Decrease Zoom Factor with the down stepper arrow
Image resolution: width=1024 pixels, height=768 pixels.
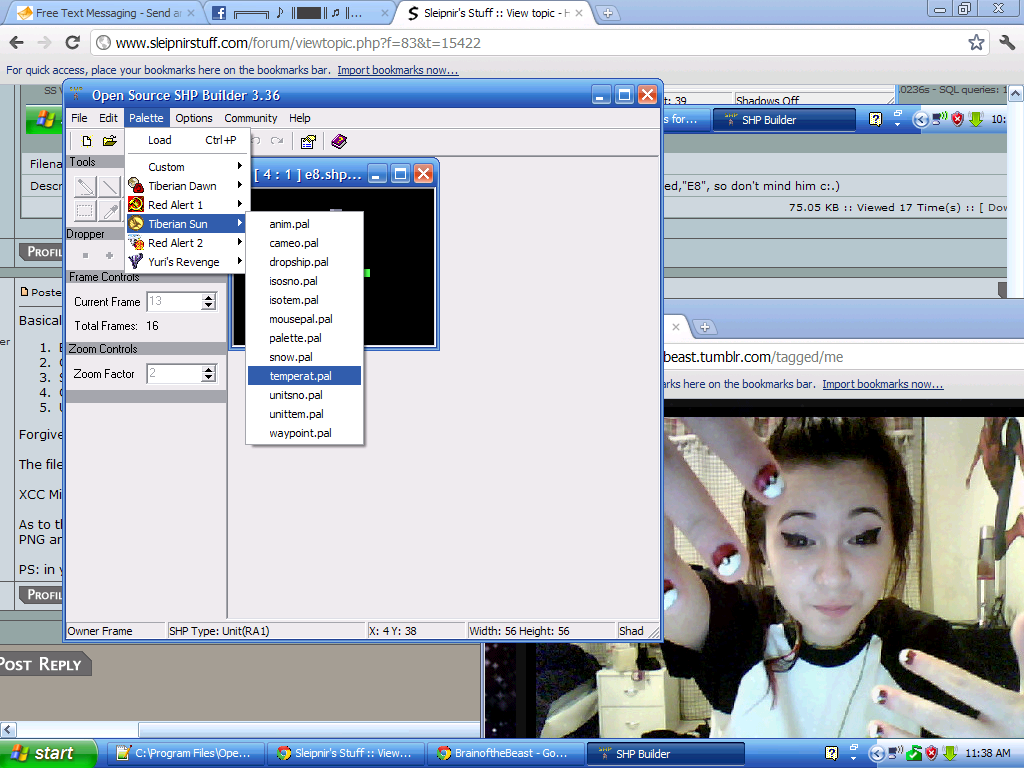pyautogui.click(x=208, y=377)
